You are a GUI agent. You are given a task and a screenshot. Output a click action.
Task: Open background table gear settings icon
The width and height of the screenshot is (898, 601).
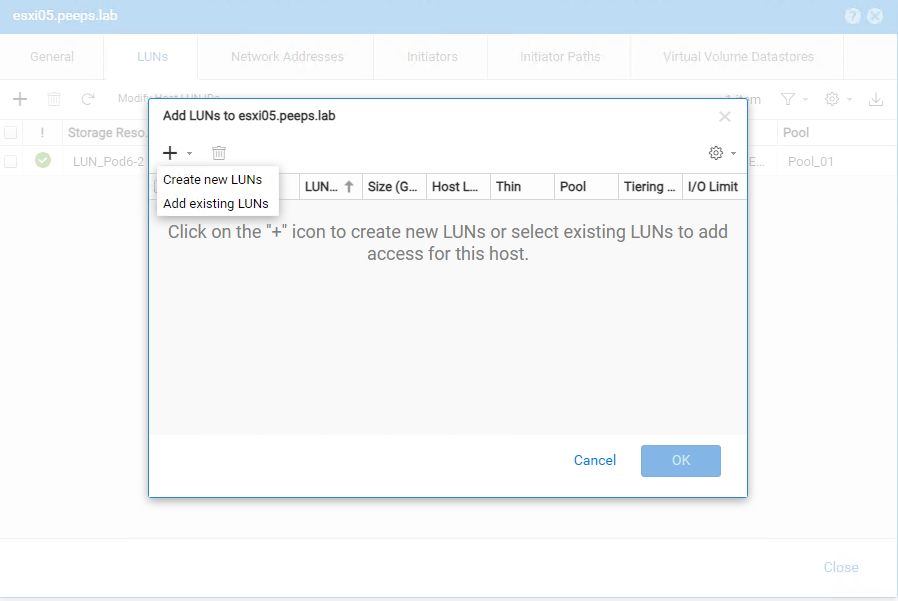click(x=832, y=99)
